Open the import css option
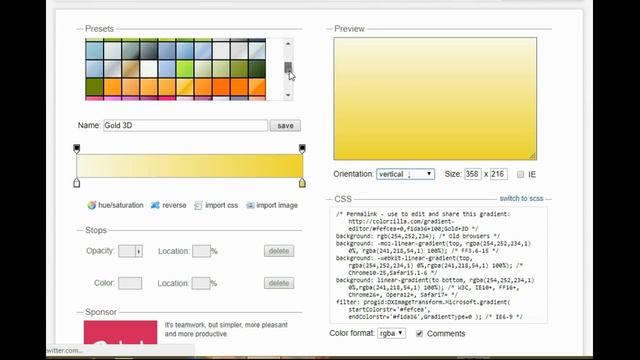The width and height of the screenshot is (640, 360). coord(216,205)
